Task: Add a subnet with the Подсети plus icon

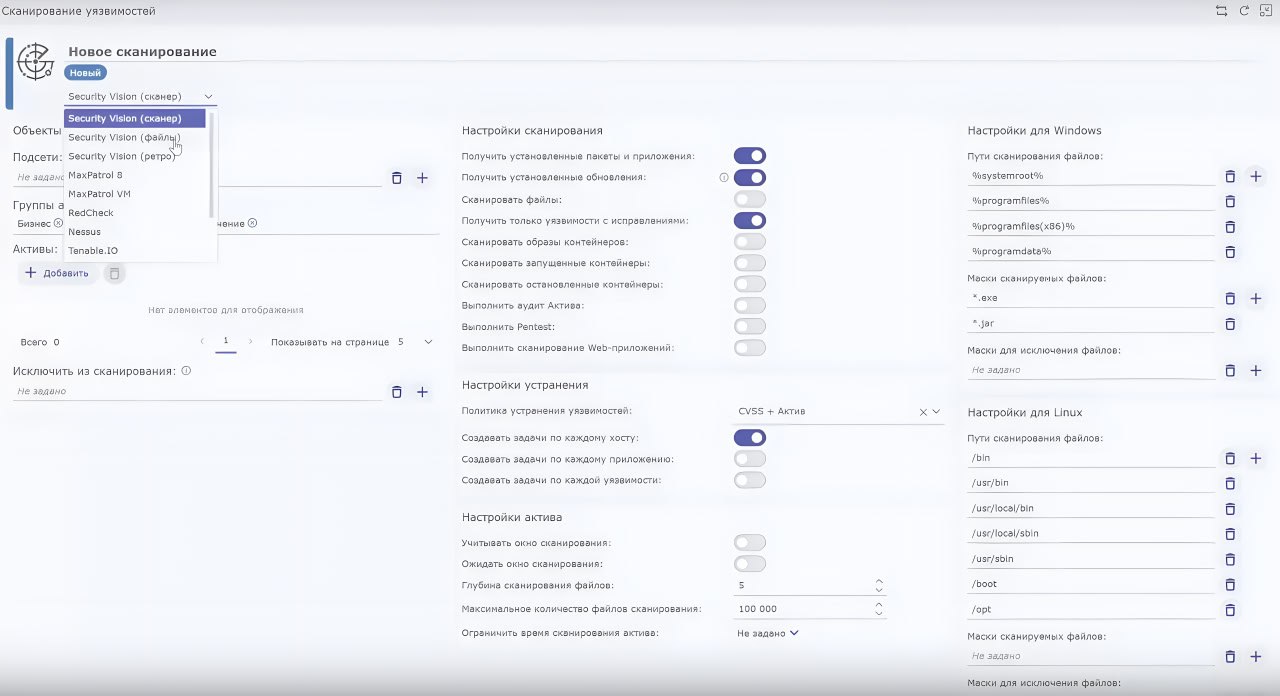Action: 422,178
